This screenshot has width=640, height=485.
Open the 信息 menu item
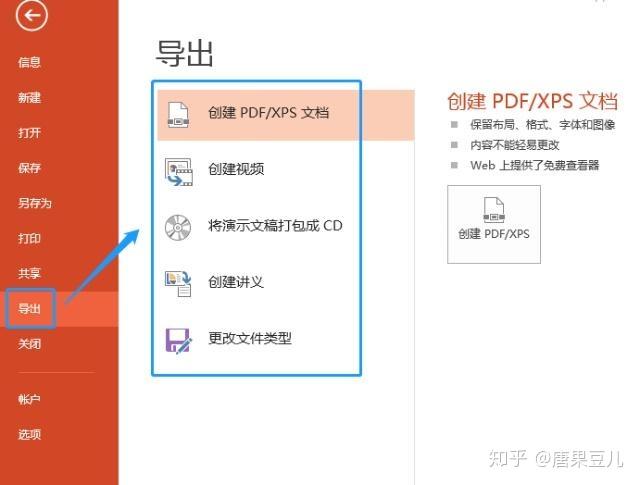pyautogui.click(x=29, y=62)
